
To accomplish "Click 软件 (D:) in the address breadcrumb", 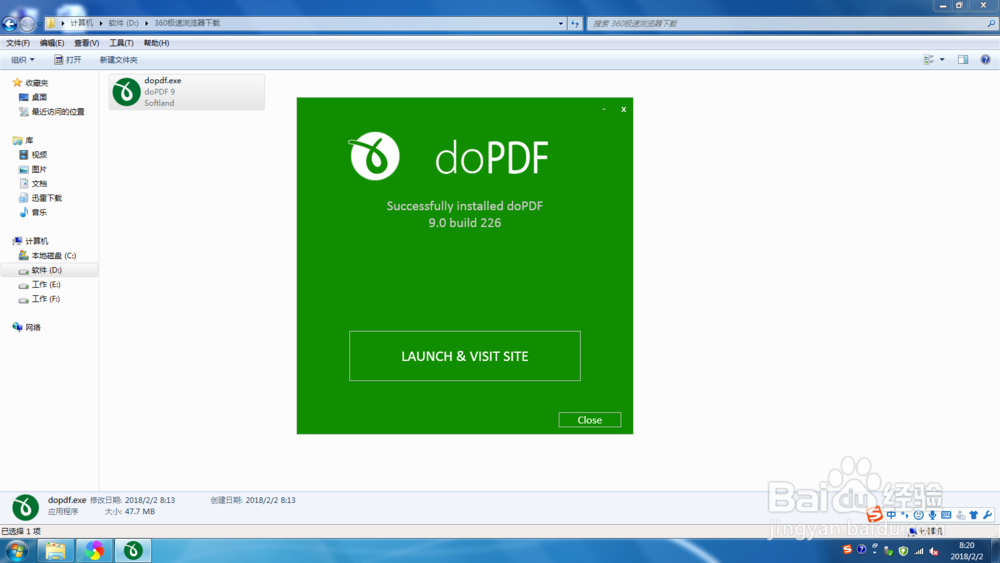I will pyautogui.click(x=123, y=23).
